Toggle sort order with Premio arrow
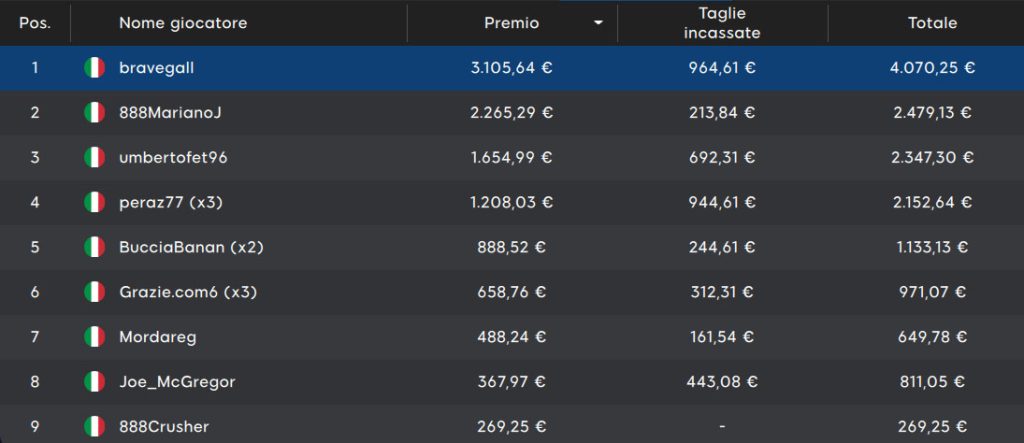 pyautogui.click(x=598, y=24)
